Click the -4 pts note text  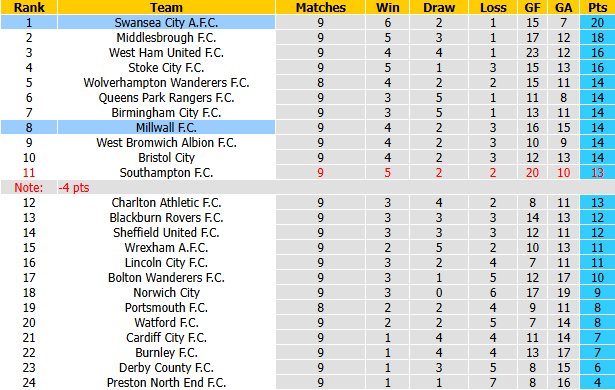point(74,188)
